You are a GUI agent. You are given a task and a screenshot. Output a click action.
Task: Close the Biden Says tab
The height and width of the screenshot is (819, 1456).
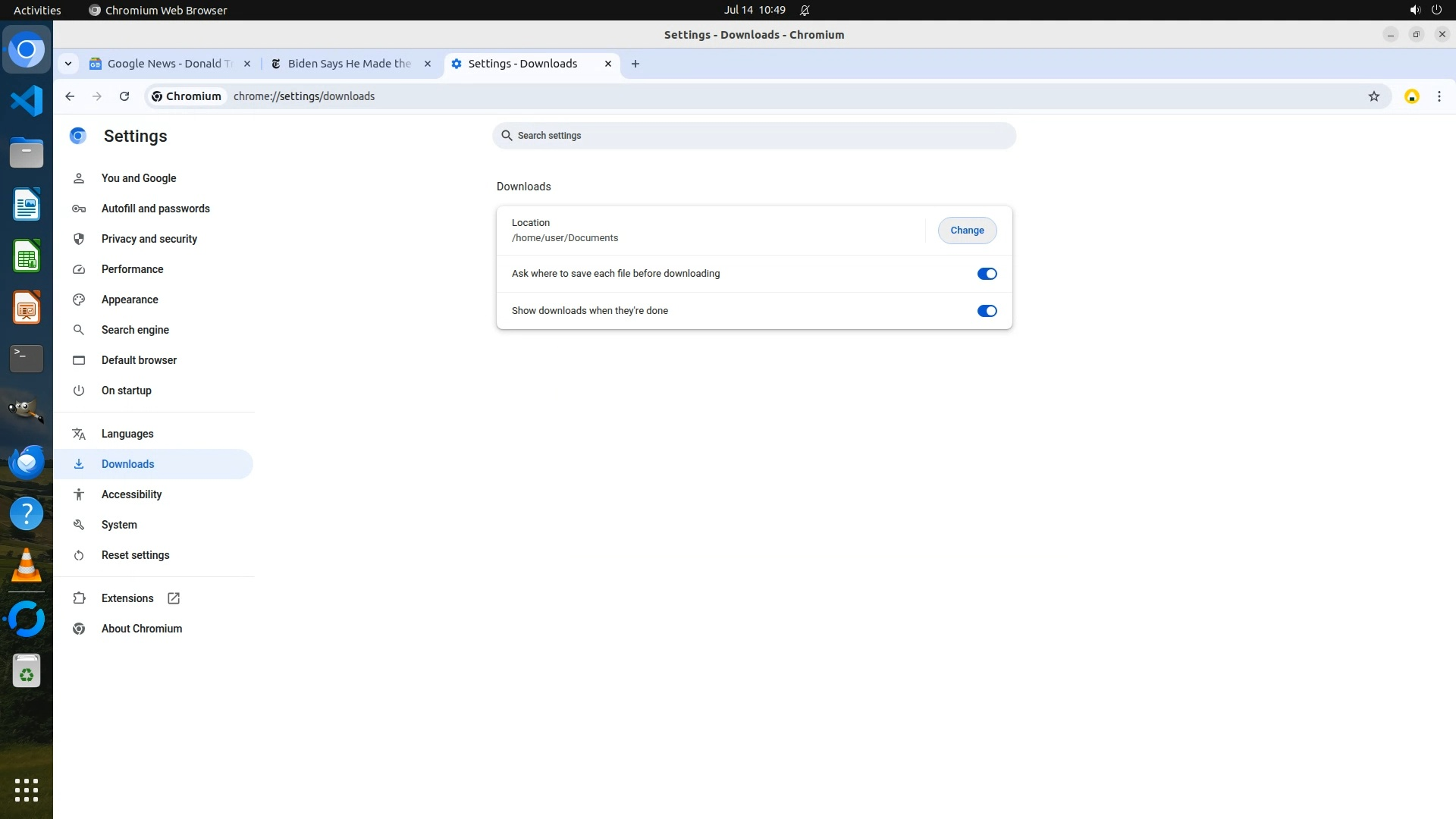tap(428, 64)
